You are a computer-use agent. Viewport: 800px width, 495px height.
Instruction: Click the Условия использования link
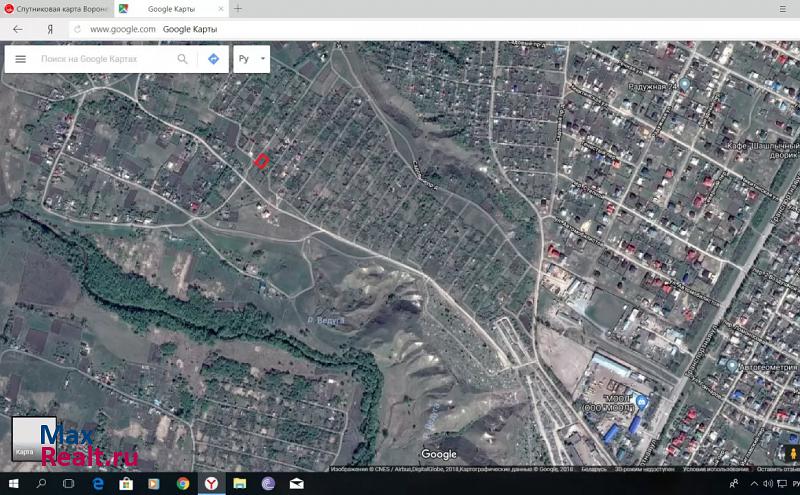point(709,468)
